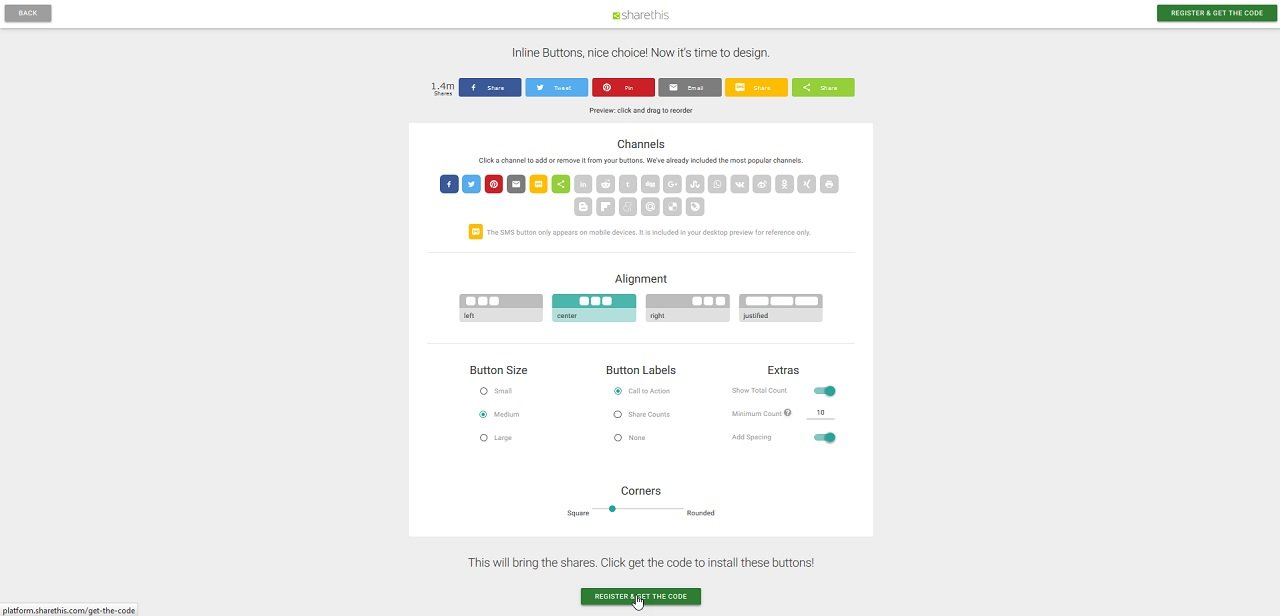Add the Google Plus channel icon
Screen dimensions: 1280x616
tap(672, 184)
